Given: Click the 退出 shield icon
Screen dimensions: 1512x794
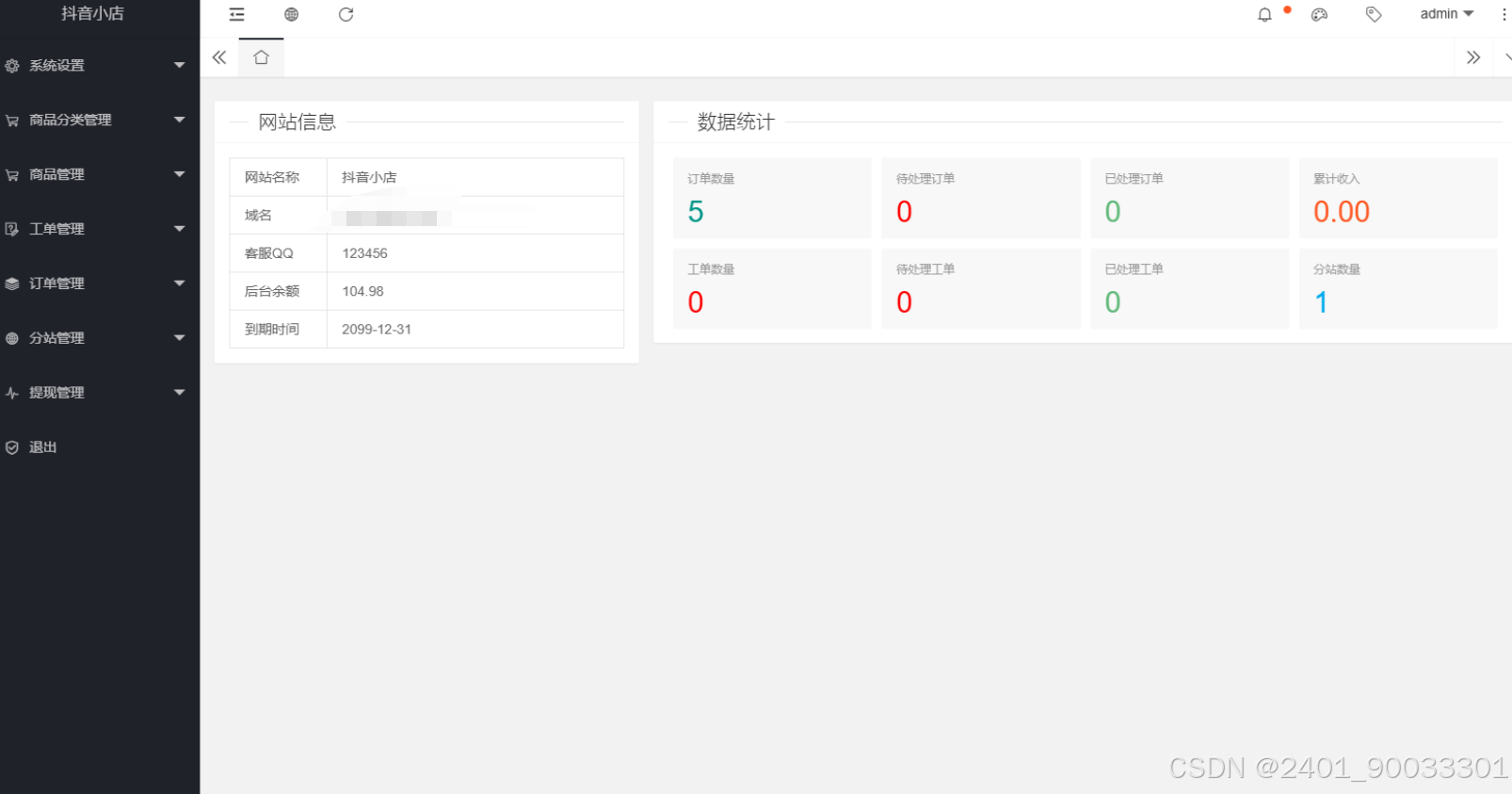Looking at the screenshot, I should 12,447.
